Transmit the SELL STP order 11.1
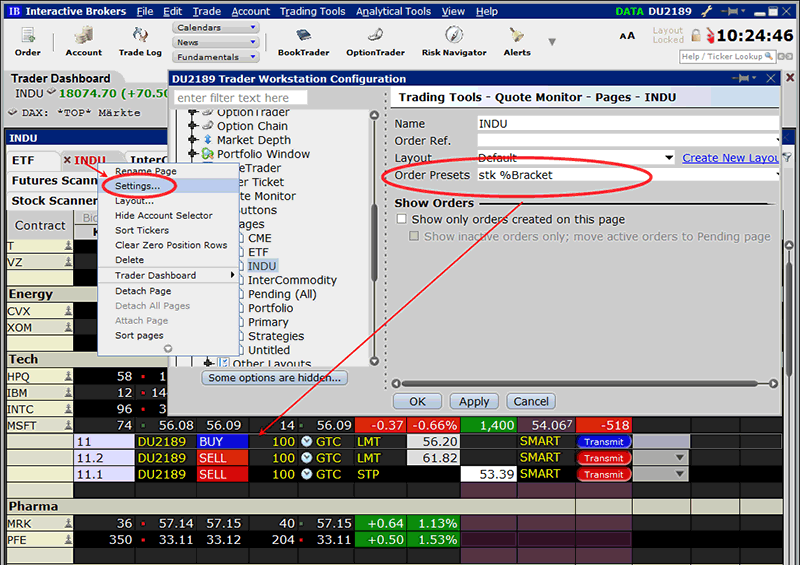This screenshot has height=565, width=800. pyautogui.click(x=604, y=474)
